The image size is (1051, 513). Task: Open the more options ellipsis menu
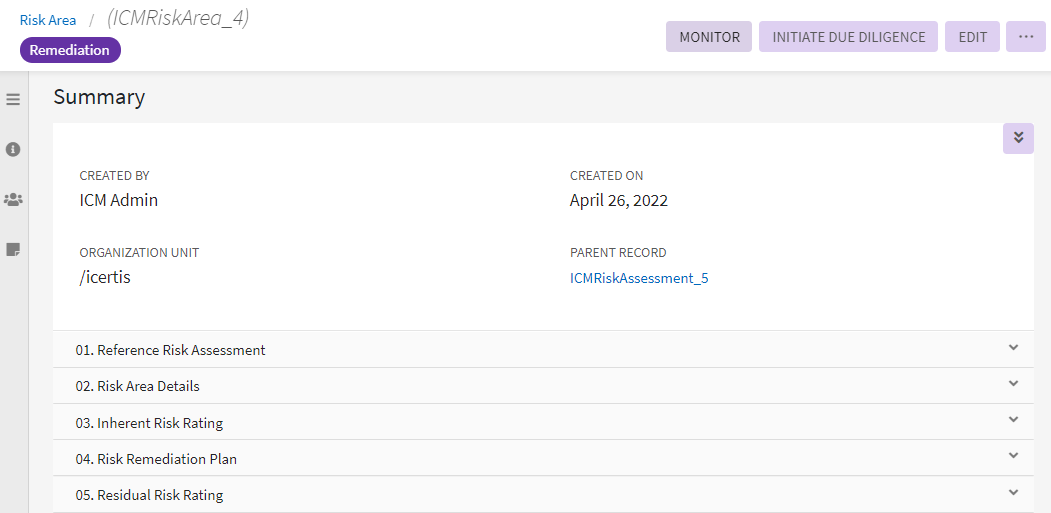1025,37
